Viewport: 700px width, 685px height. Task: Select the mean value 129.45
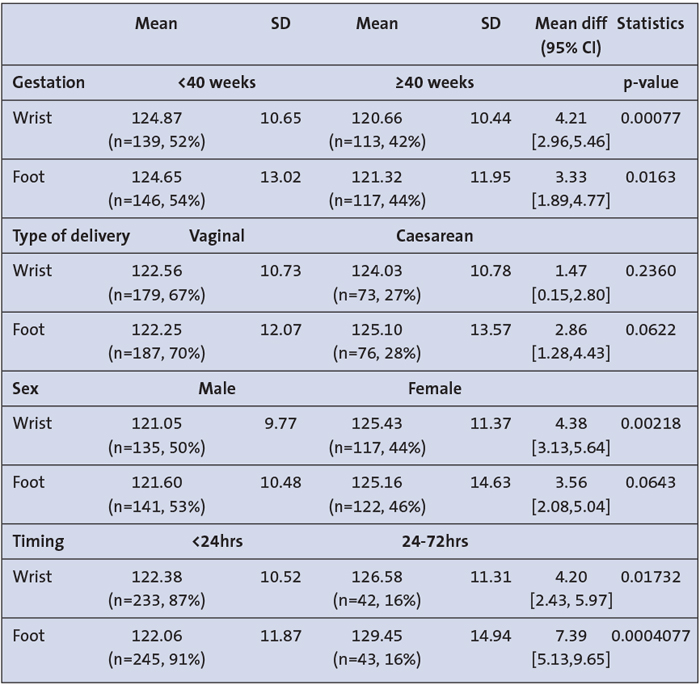[x=376, y=637]
